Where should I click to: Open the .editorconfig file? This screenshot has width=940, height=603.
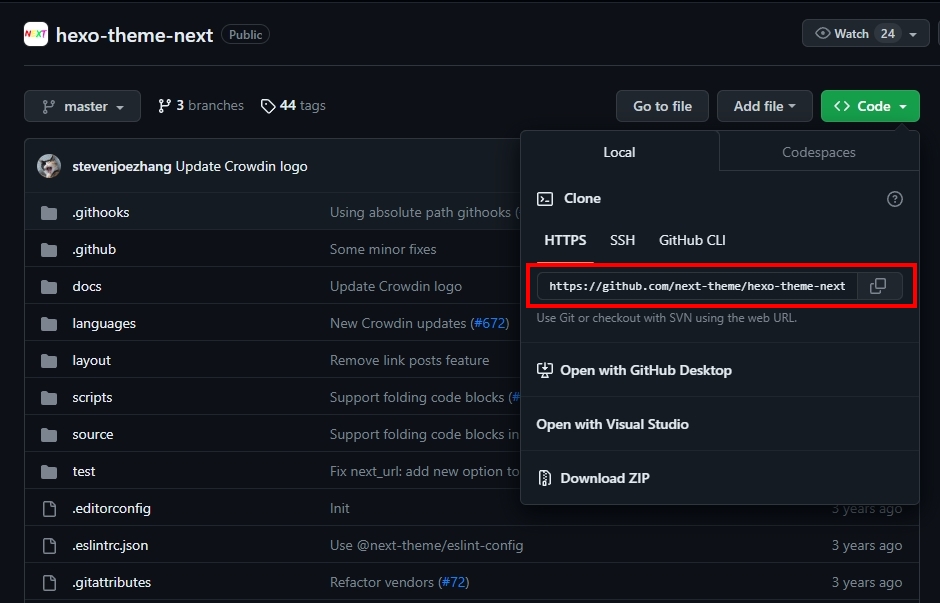(x=112, y=508)
